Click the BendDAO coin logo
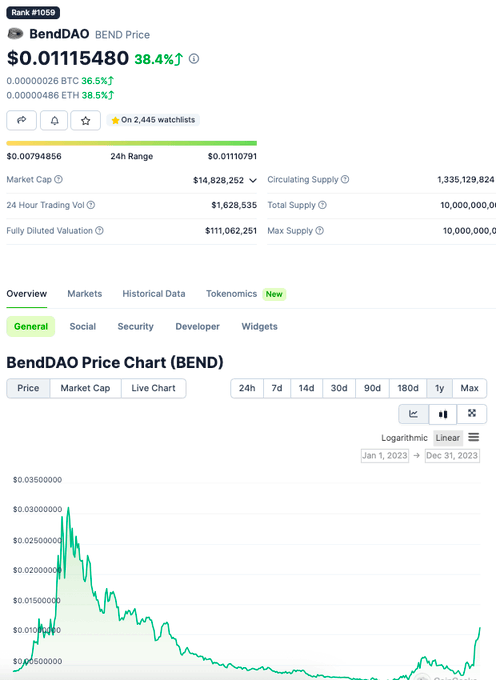 coord(16,33)
